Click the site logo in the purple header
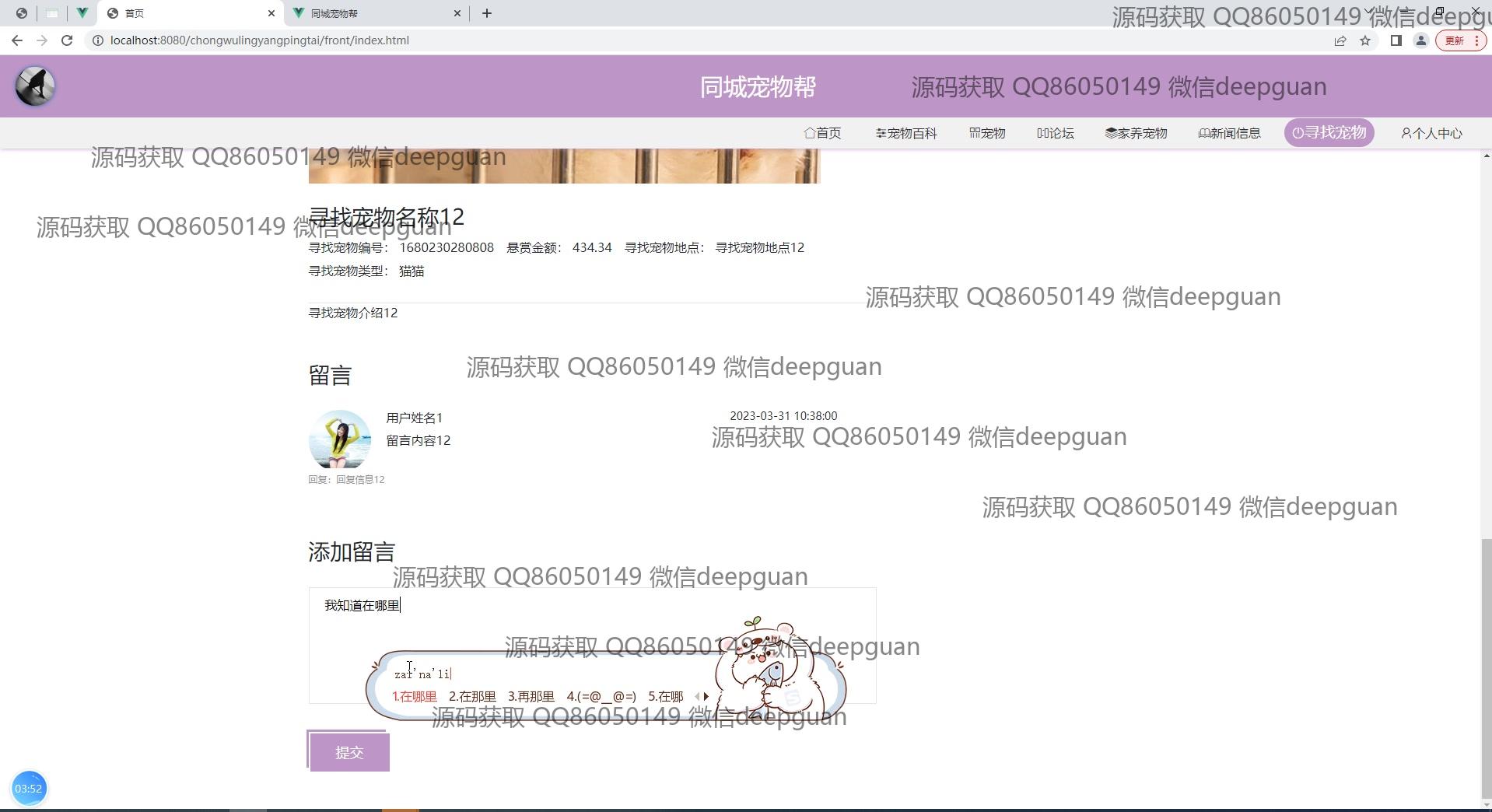Screen dimensions: 1492x812 (35, 86)
